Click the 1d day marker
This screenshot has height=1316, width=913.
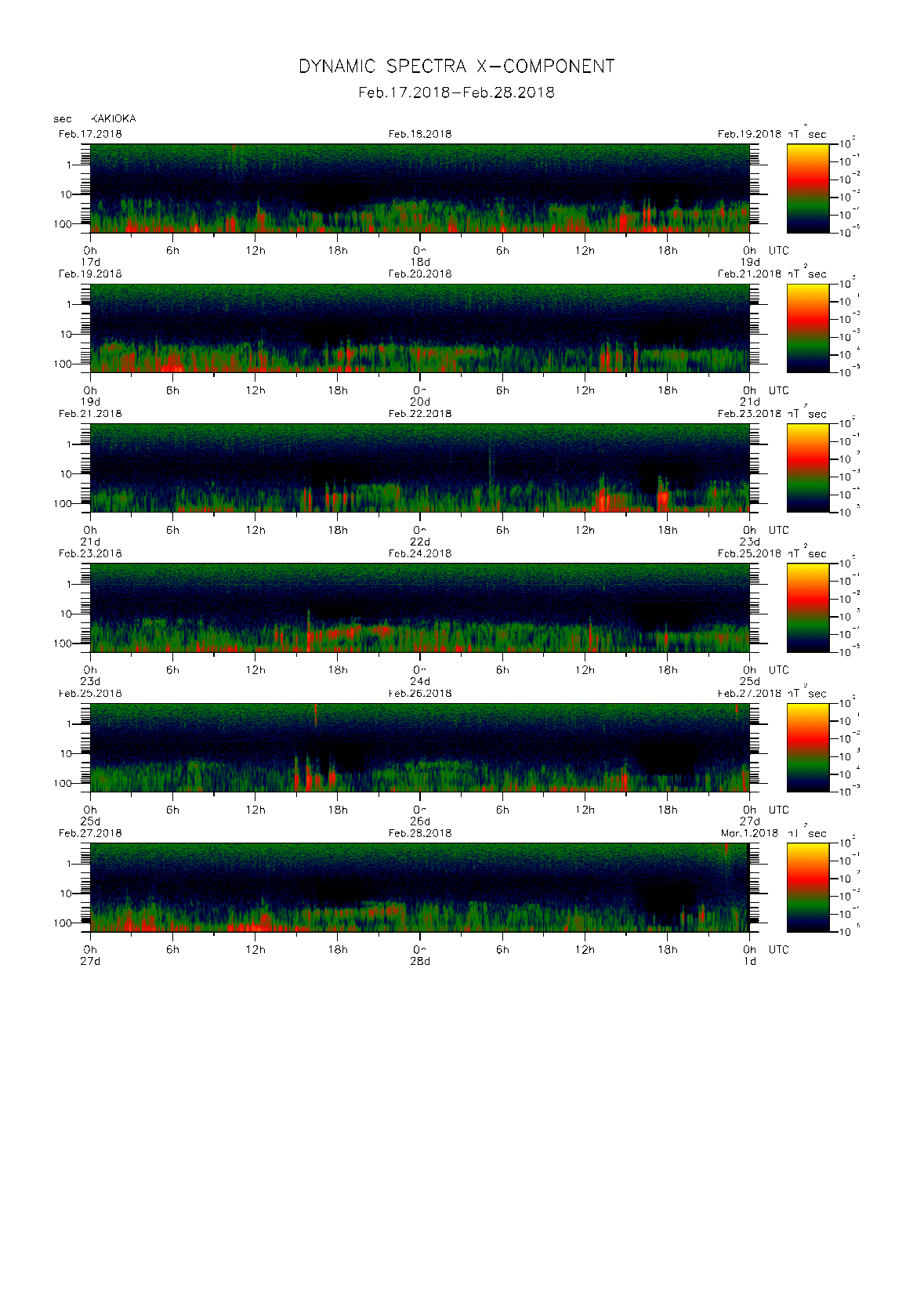pyautogui.click(x=750, y=961)
